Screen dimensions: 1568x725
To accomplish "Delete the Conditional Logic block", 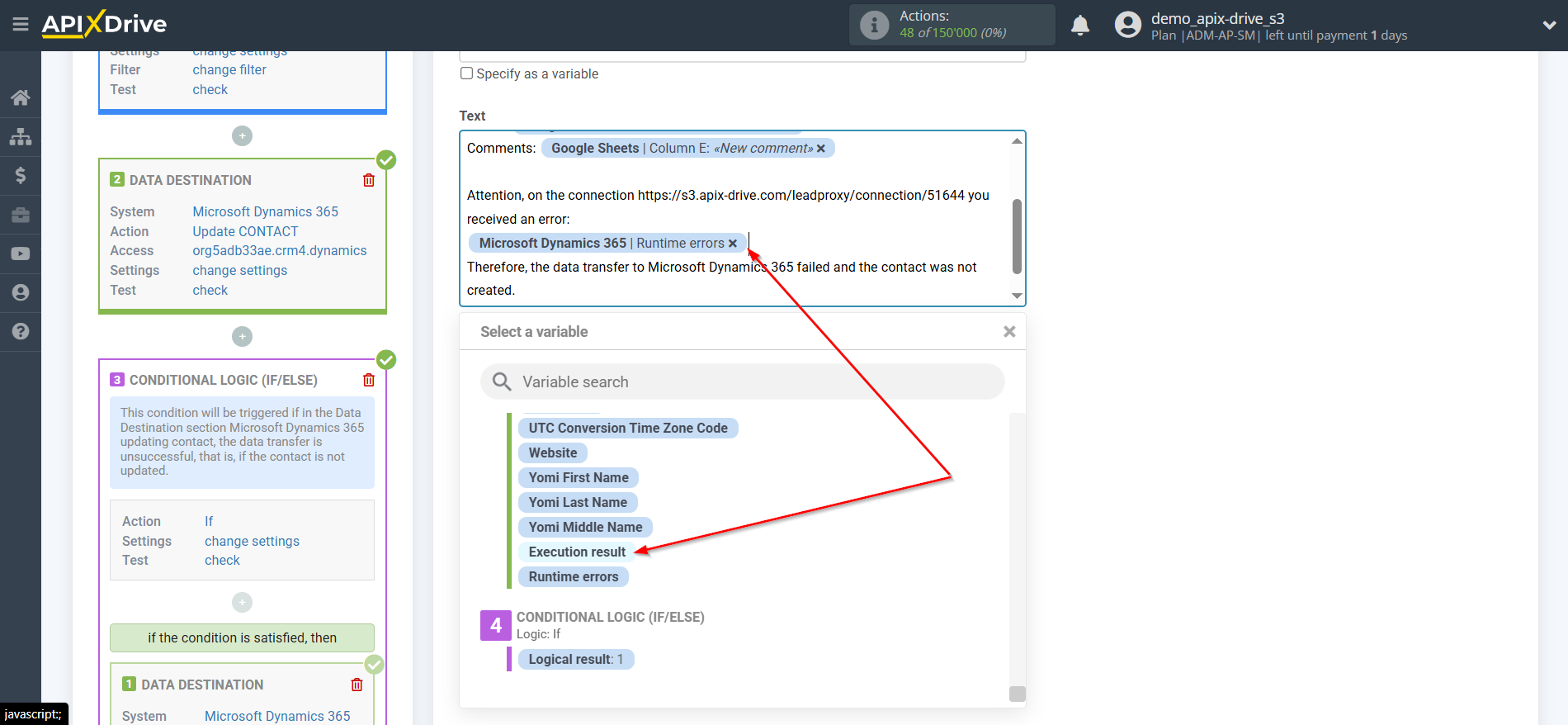I will pyautogui.click(x=369, y=380).
